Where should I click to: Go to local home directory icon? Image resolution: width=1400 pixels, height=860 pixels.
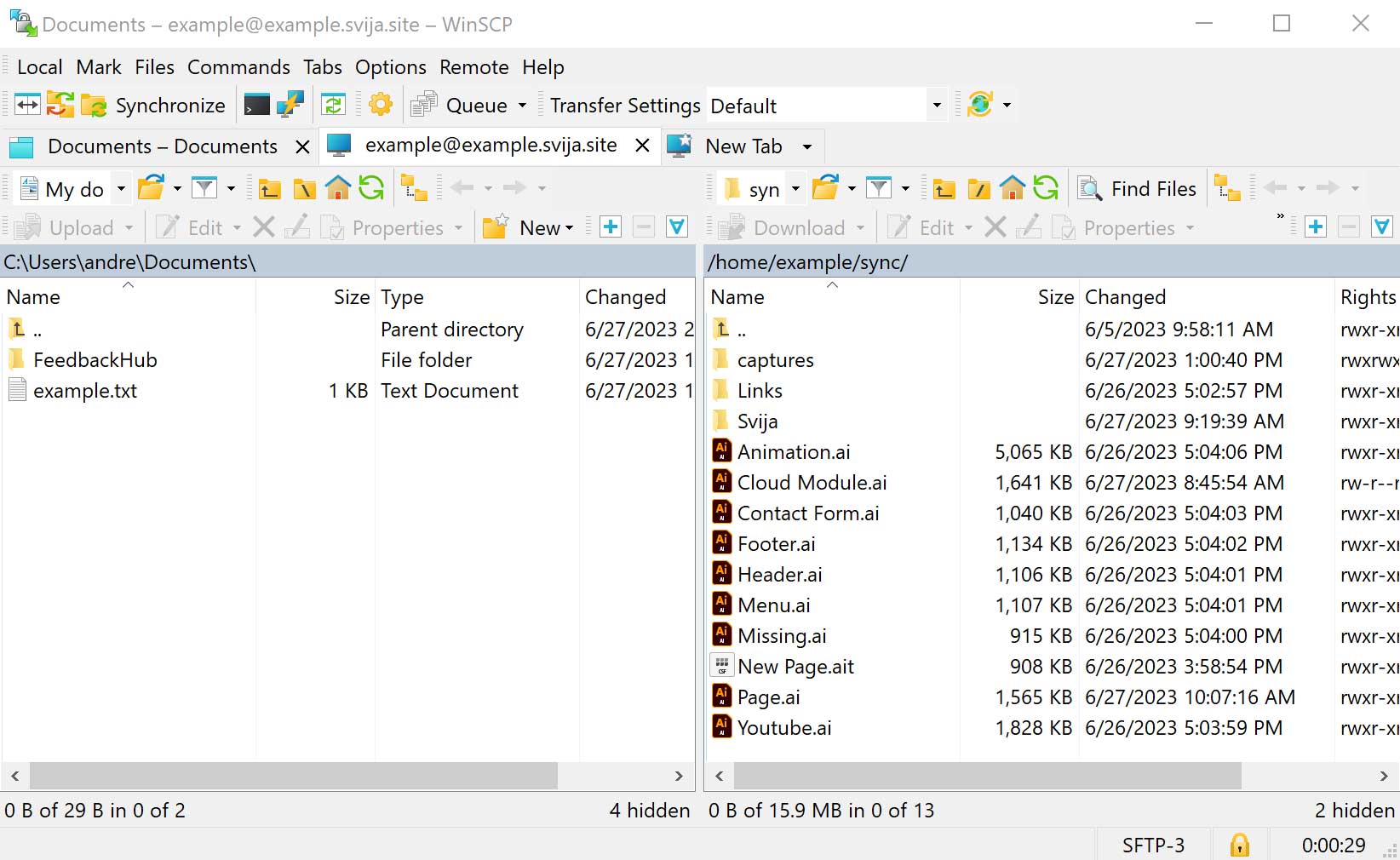coord(338,188)
